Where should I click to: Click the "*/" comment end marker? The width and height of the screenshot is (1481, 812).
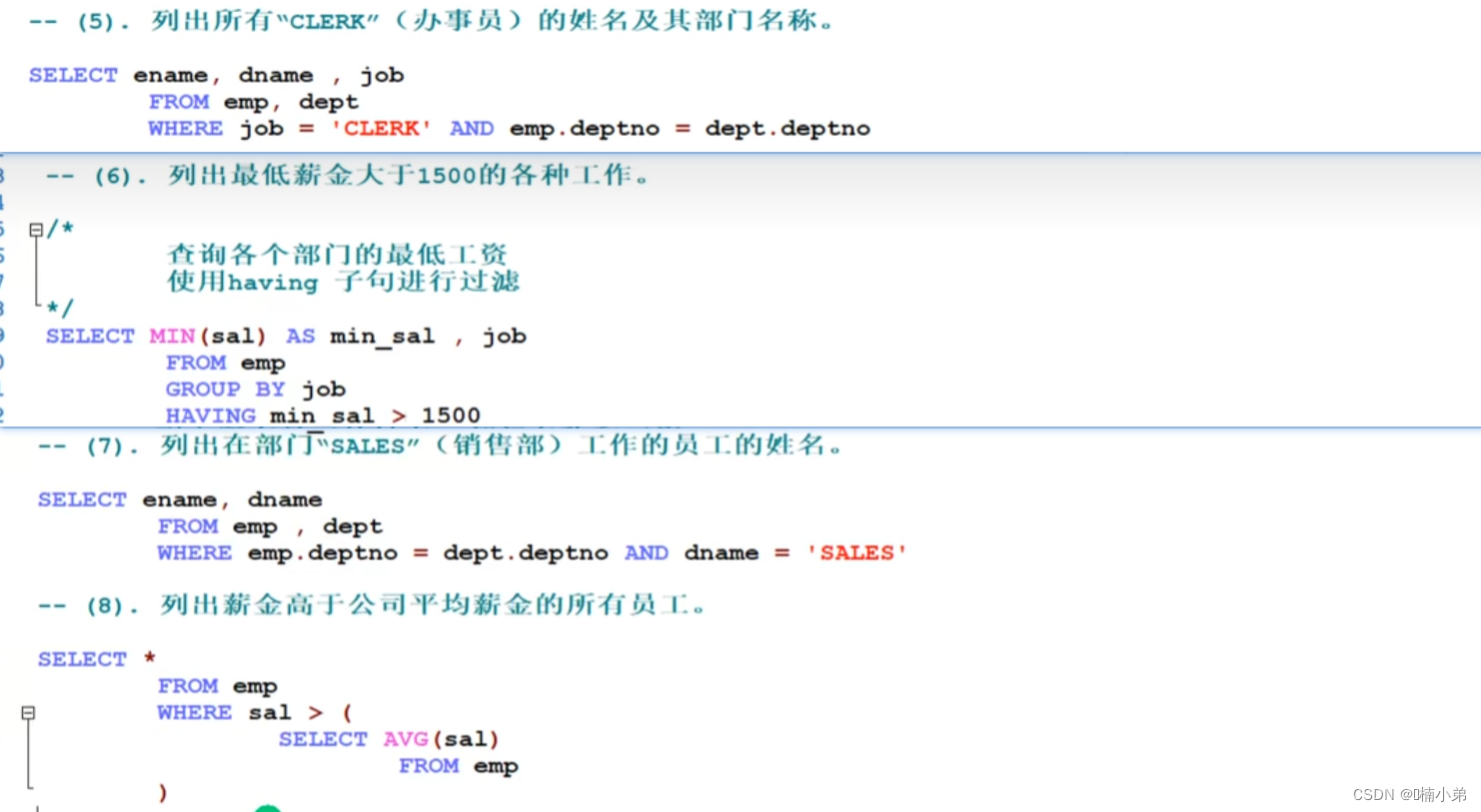60,308
